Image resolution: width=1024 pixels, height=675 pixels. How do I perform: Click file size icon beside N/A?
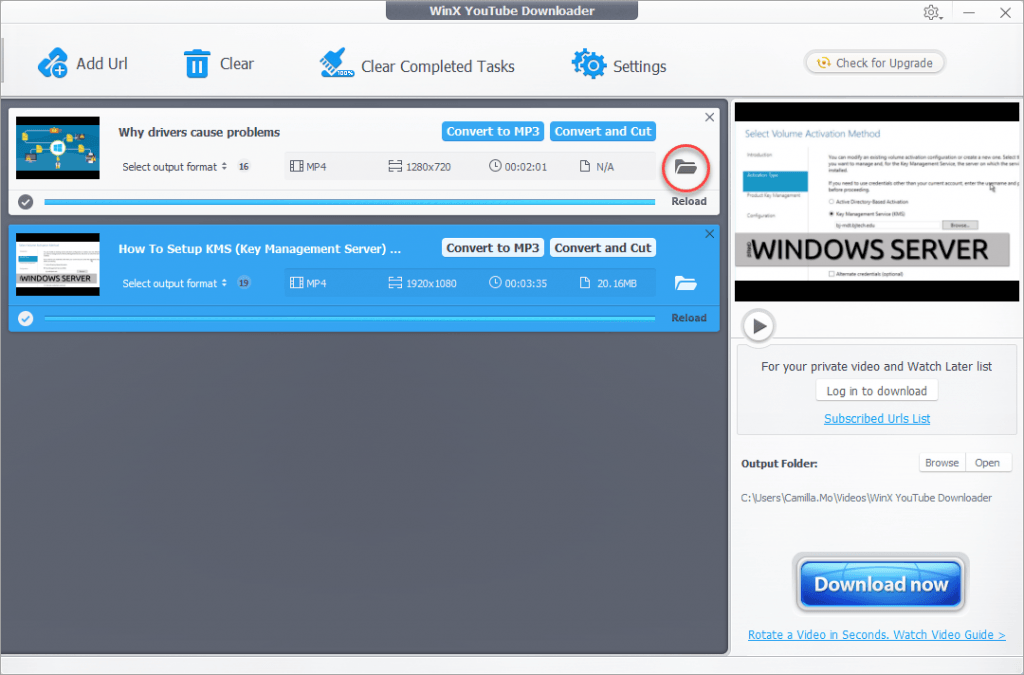coord(585,166)
